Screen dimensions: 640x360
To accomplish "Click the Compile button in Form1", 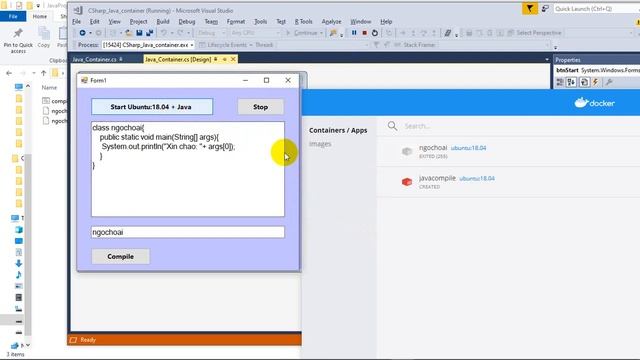I will click(x=120, y=256).
